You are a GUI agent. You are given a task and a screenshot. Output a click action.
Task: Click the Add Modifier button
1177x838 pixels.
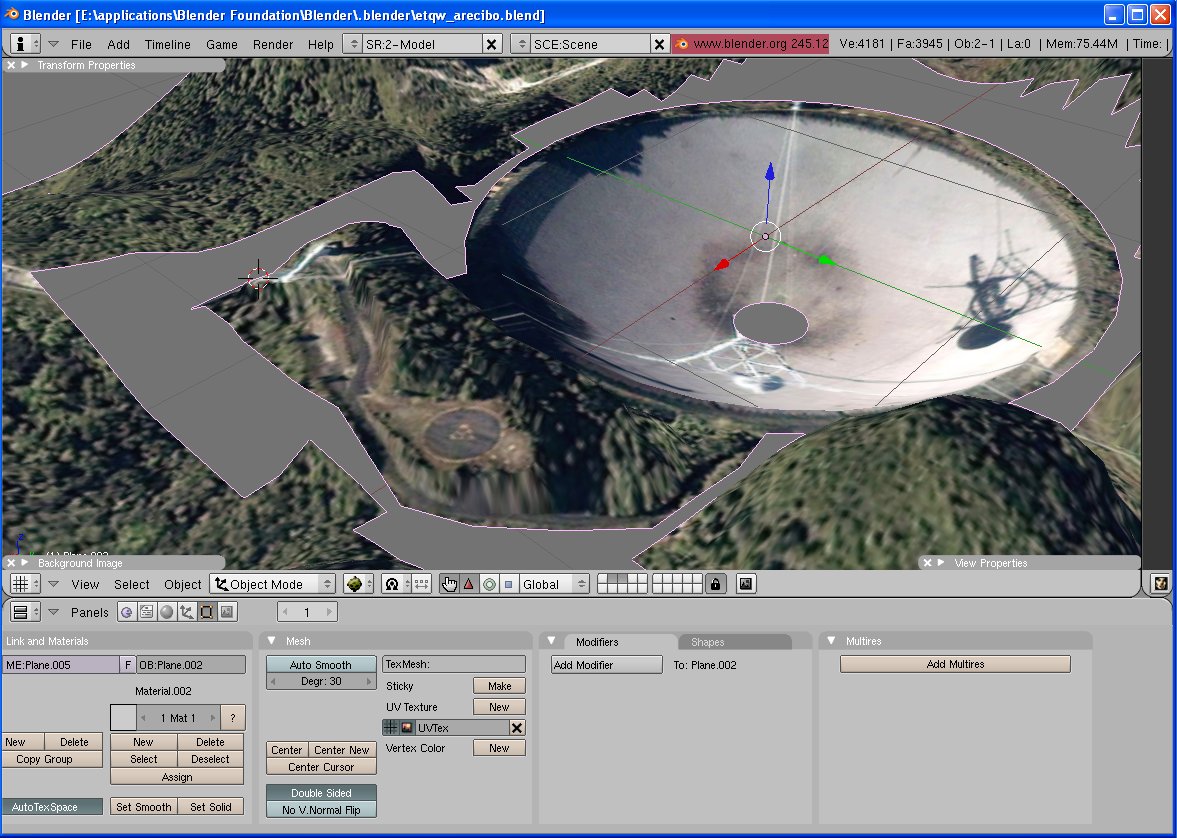[x=607, y=665]
